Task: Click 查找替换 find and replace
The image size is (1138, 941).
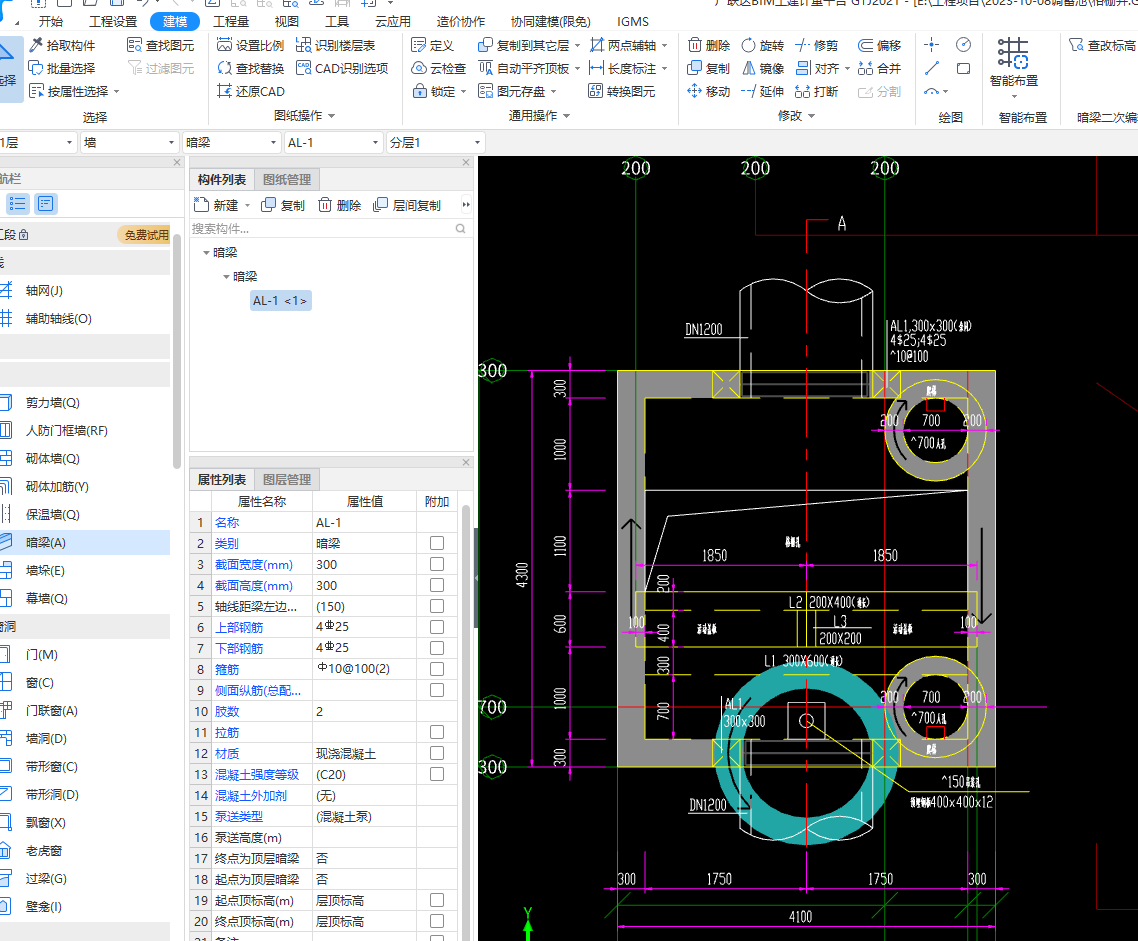Action: [250, 68]
